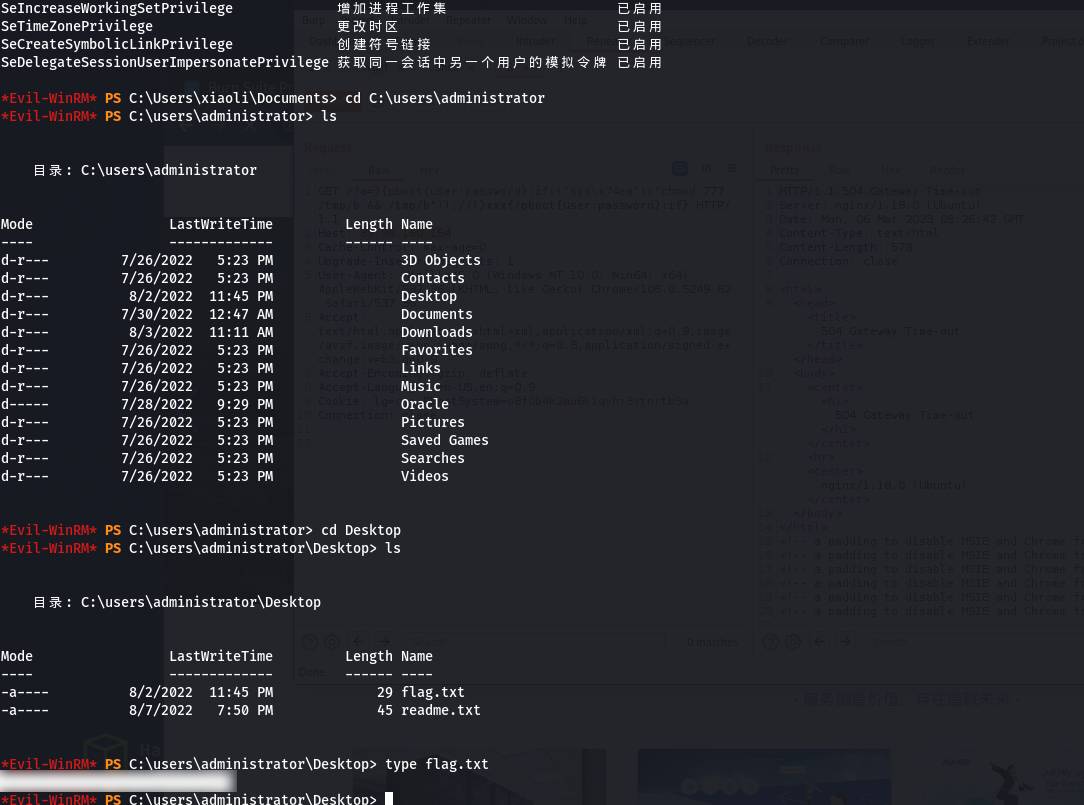This screenshot has height=805, width=1084.
Task: Click the '目录: C:\users\administrator\Desktop' heading
Action: (177, 602)
